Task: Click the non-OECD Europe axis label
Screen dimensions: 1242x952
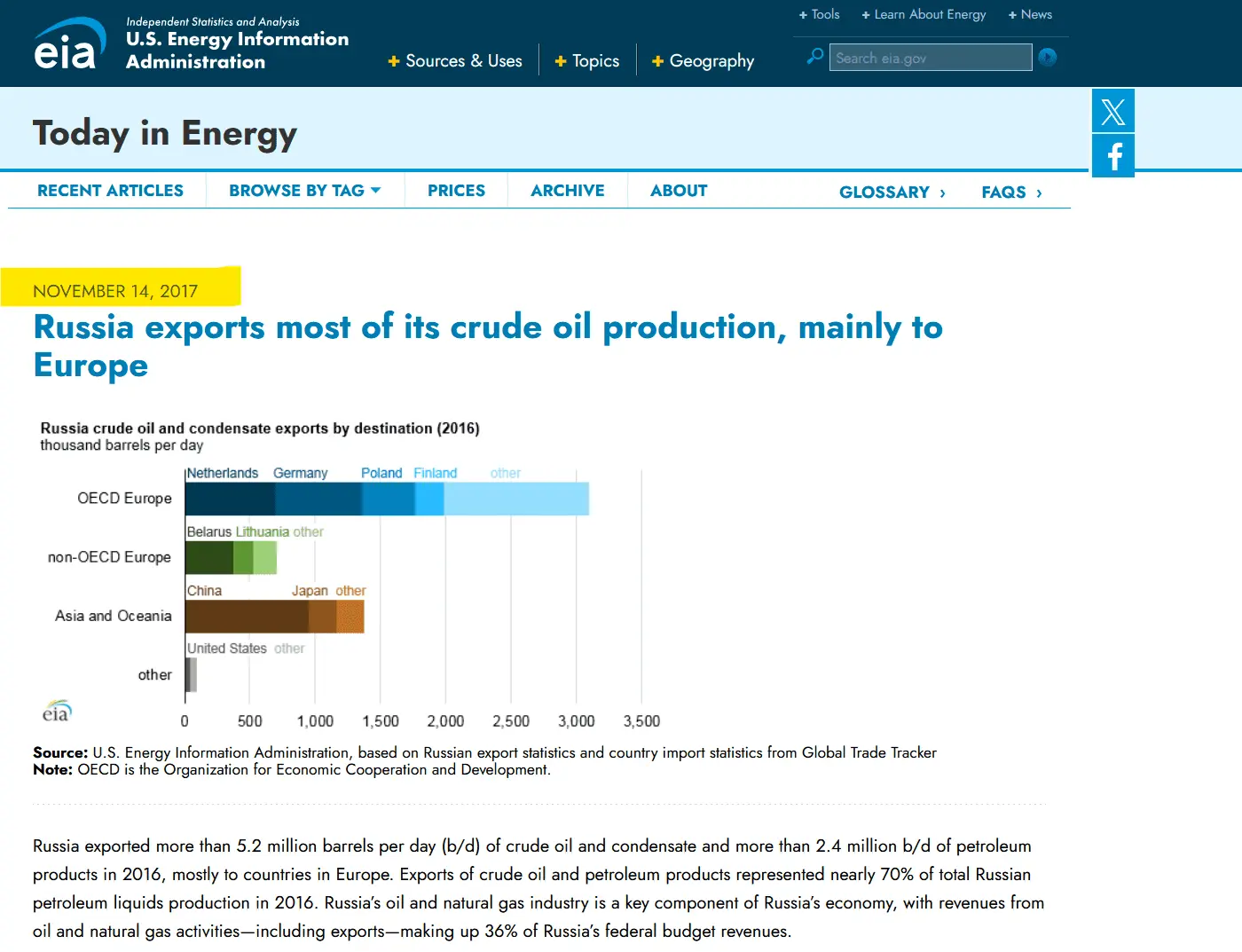Action: pyautogui.click(x=109, y=557)
